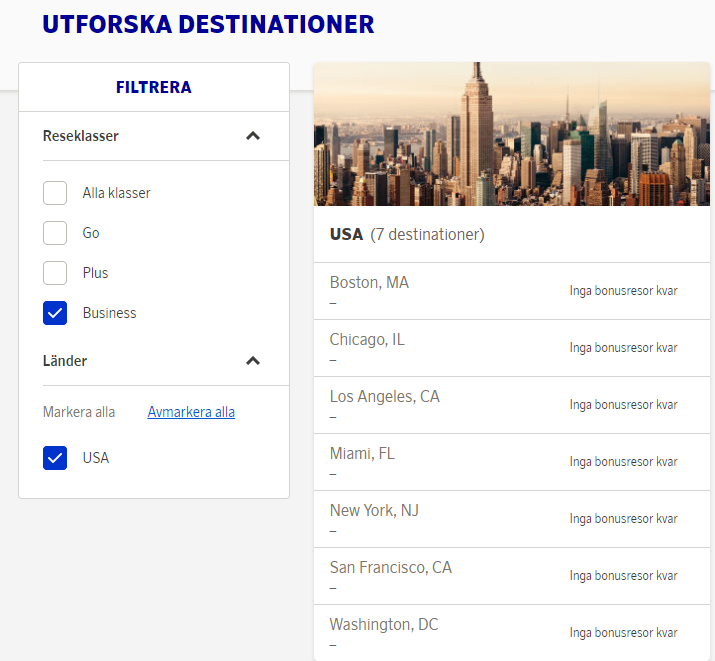Click the Avmarkera alla link
Screen dimensions: 715x661
pos(191,412)
